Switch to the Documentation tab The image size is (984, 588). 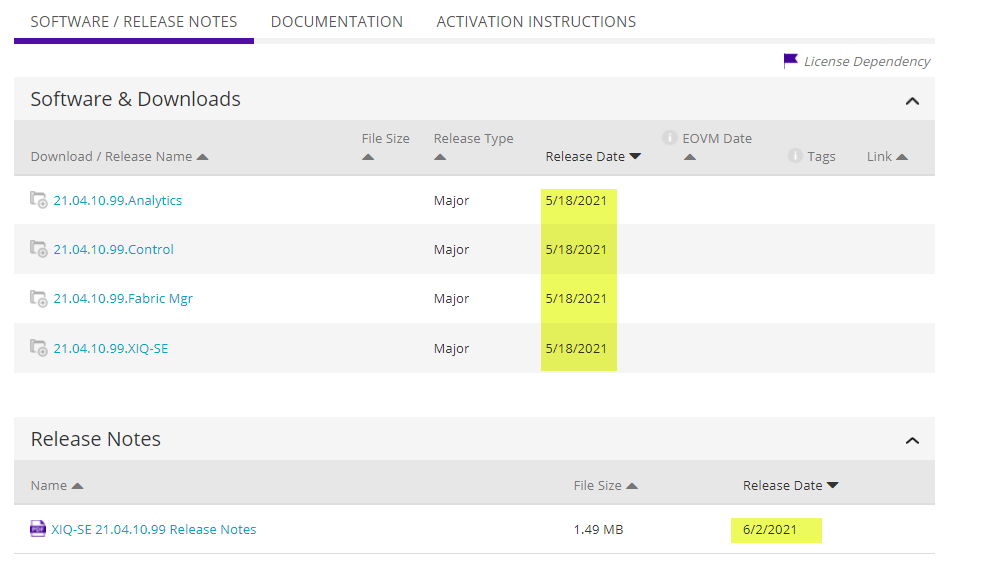point(337,21)
